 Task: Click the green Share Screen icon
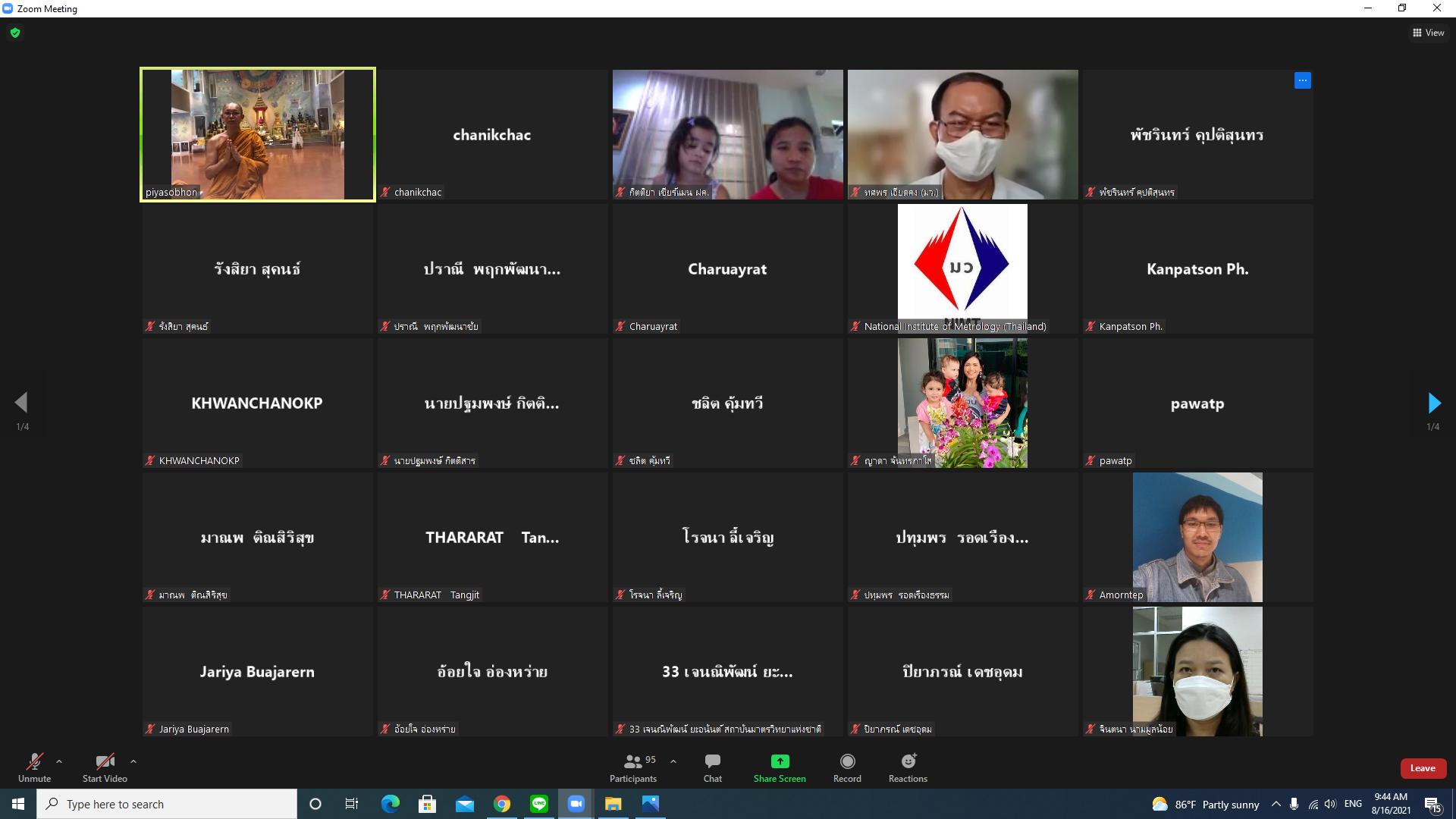tap(780, 761)
